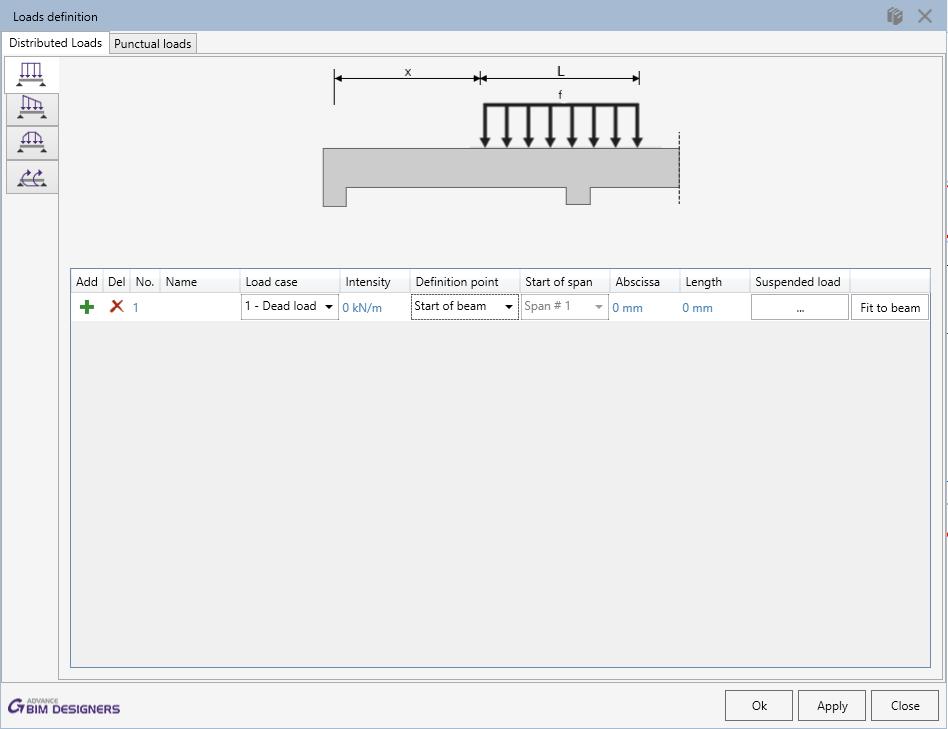
Task: Open the Distributed Loads tab
Action: click(x=55, y=43)
